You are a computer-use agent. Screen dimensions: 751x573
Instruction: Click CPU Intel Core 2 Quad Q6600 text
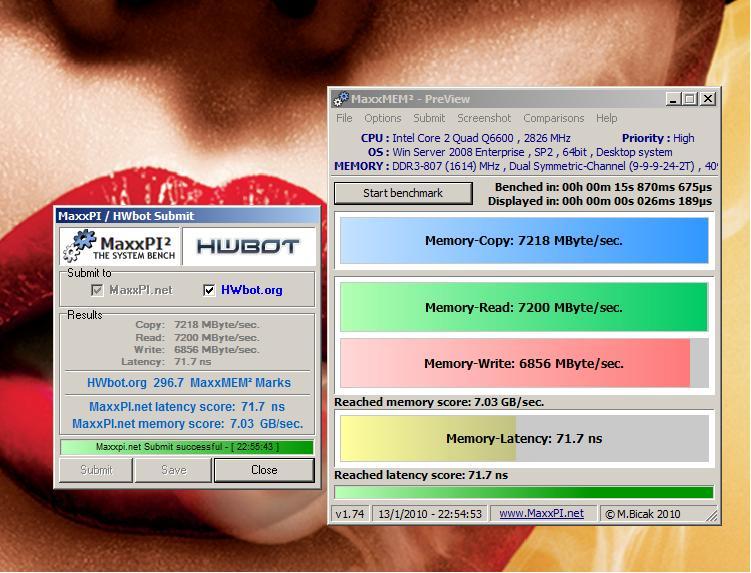(x=466, y=138)
